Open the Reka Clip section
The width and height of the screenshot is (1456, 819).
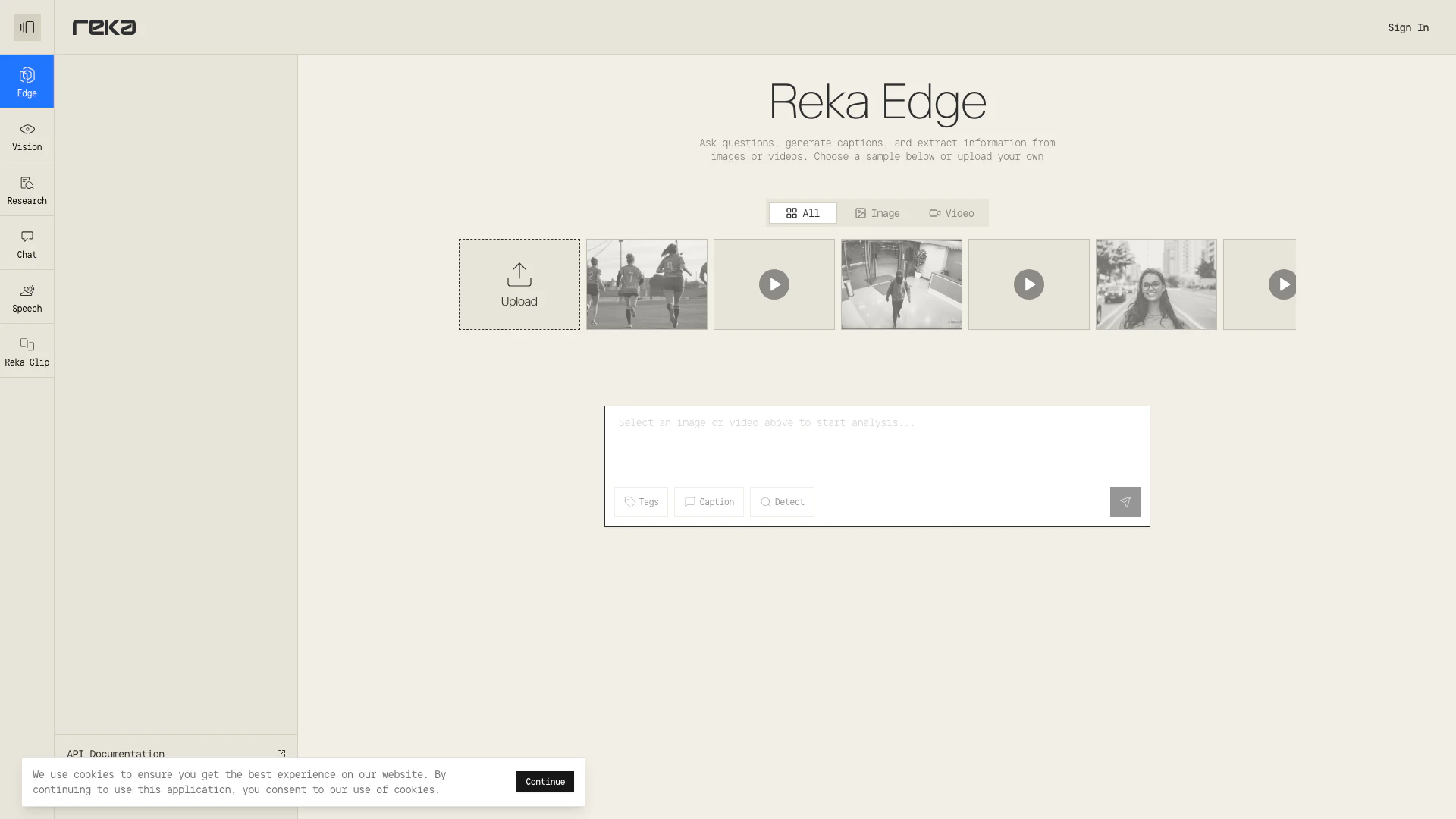(x=27, y=351)
